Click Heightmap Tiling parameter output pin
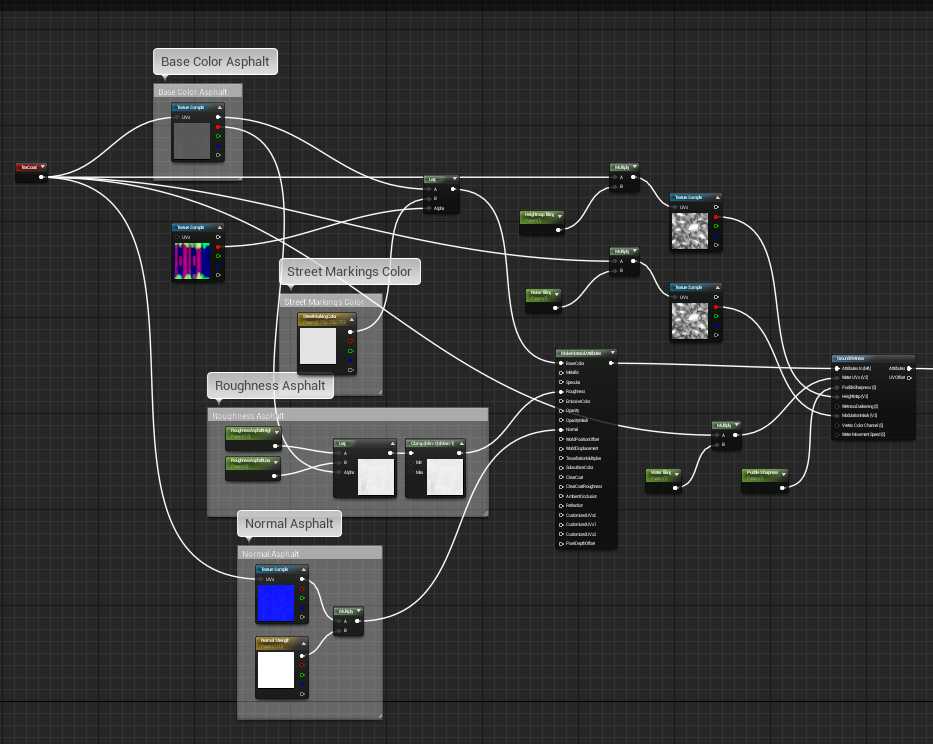Image resolution: width=933 pixels, height=744 pixels. click(x=558, y=230)
